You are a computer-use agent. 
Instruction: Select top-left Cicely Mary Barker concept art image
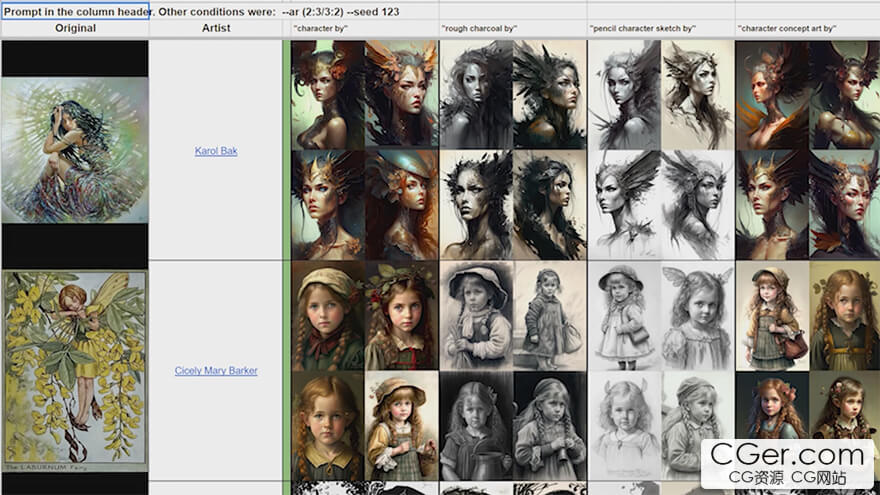tap(771, 316)
